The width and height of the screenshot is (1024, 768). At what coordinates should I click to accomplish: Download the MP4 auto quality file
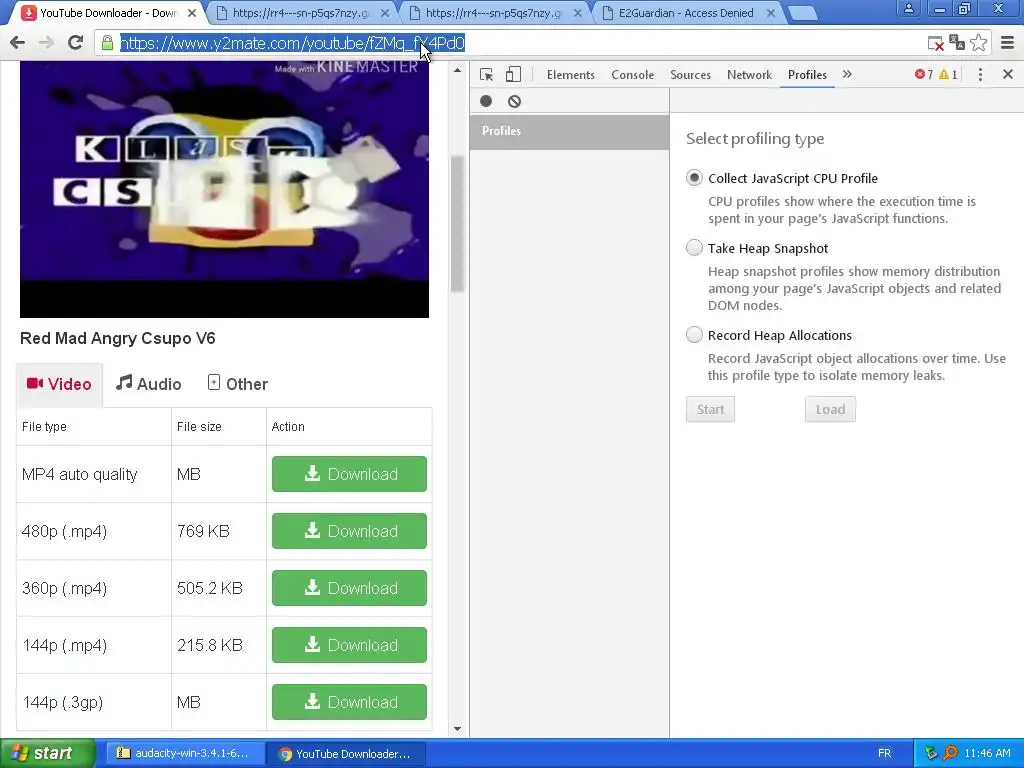349,474
